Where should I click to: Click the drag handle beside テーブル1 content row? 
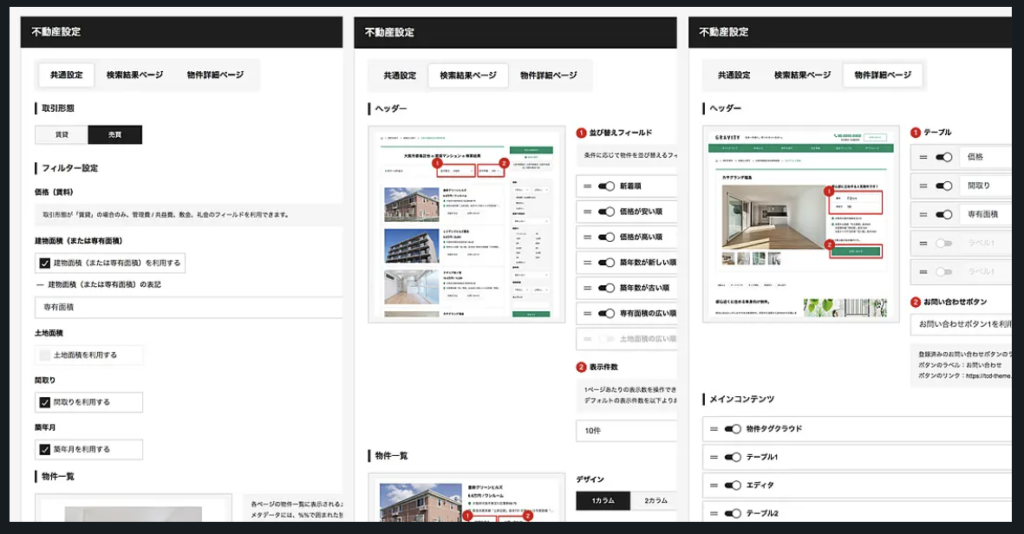(714, 457)
